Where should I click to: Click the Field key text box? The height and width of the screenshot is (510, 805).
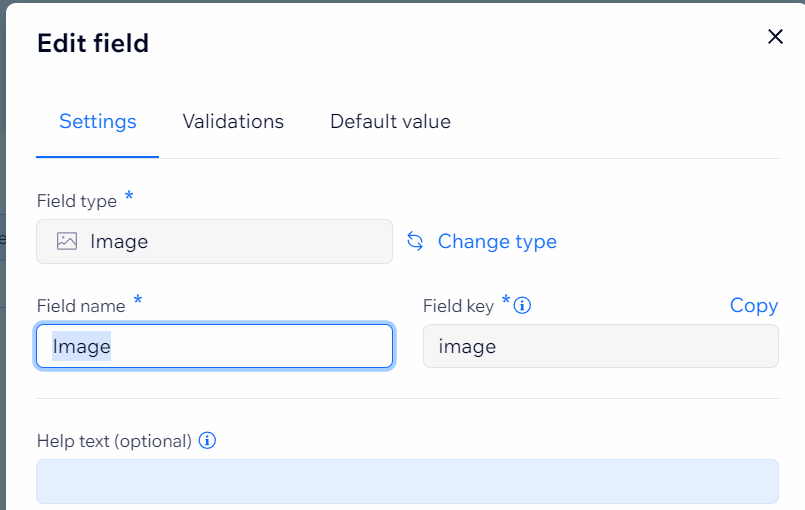(600, 346)
